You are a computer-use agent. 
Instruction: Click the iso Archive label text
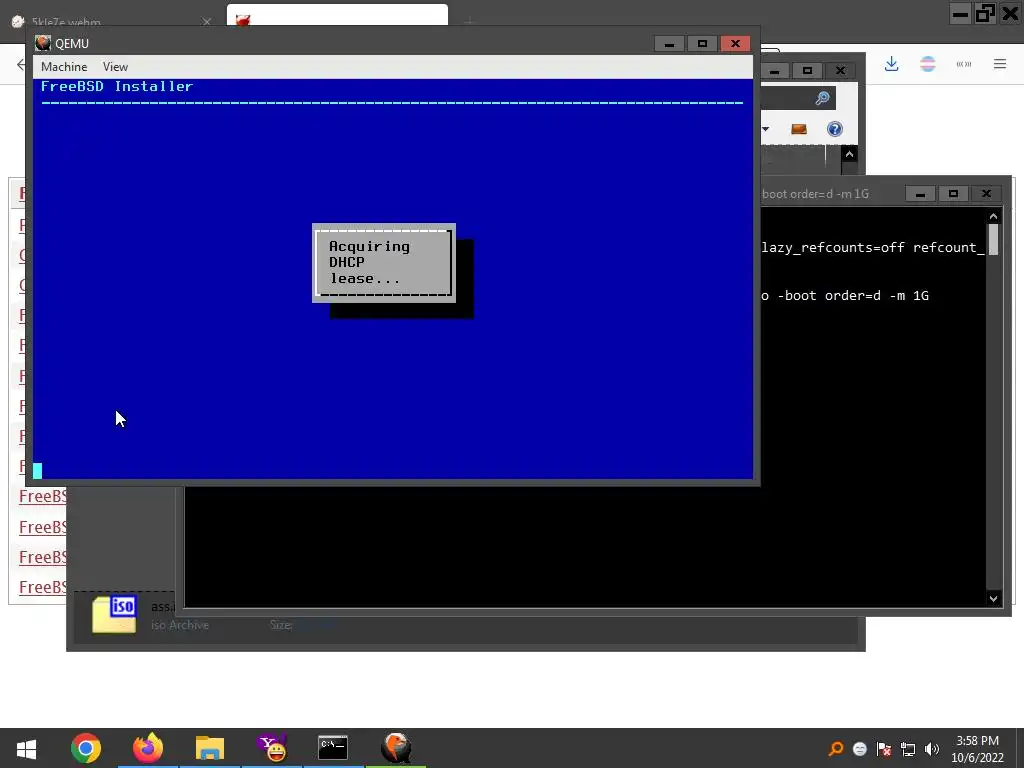180,625
